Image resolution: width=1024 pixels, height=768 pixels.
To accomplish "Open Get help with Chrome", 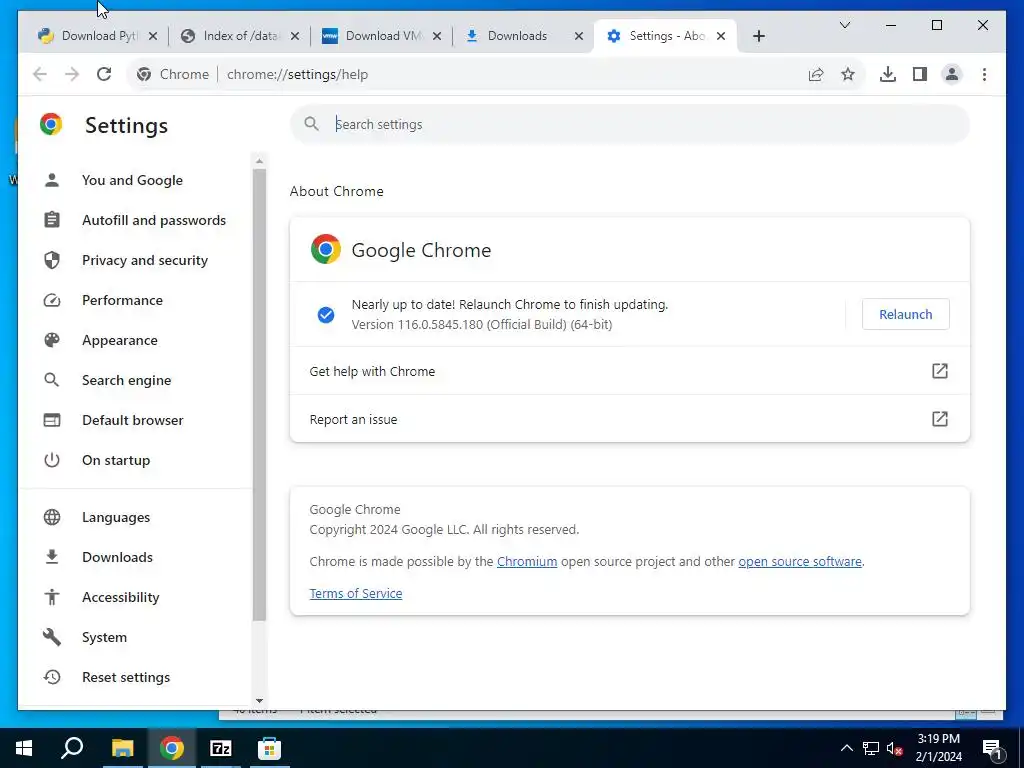I will [630, 371].
